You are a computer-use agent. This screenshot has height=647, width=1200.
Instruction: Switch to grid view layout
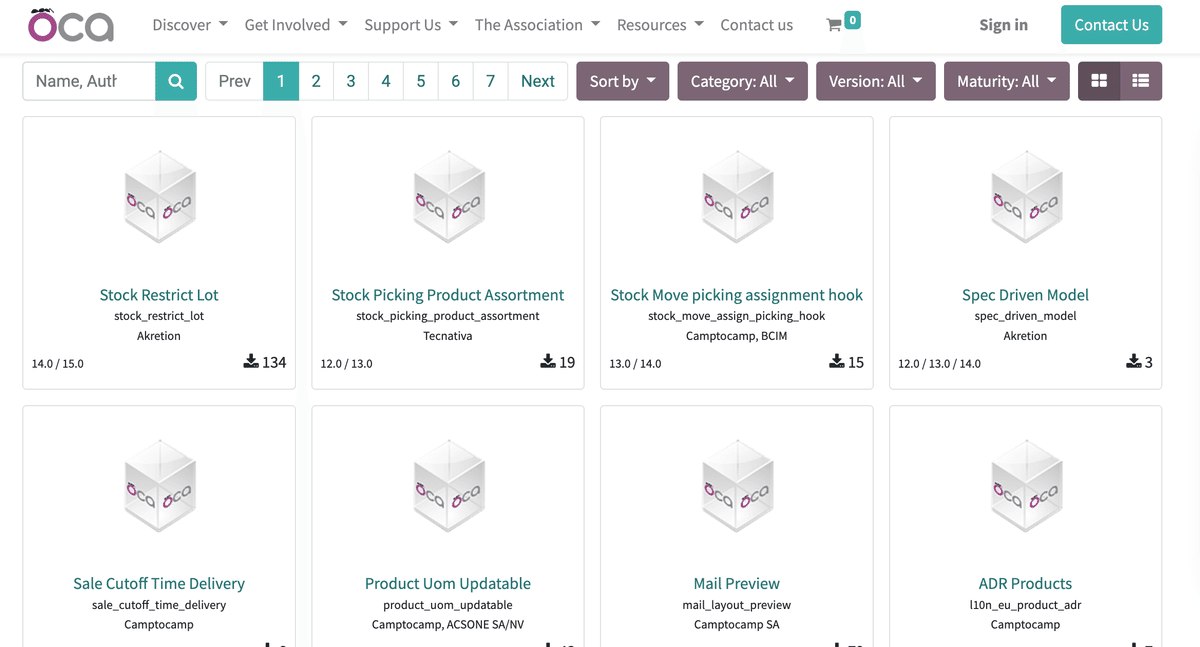click(x=1099, y=81)
